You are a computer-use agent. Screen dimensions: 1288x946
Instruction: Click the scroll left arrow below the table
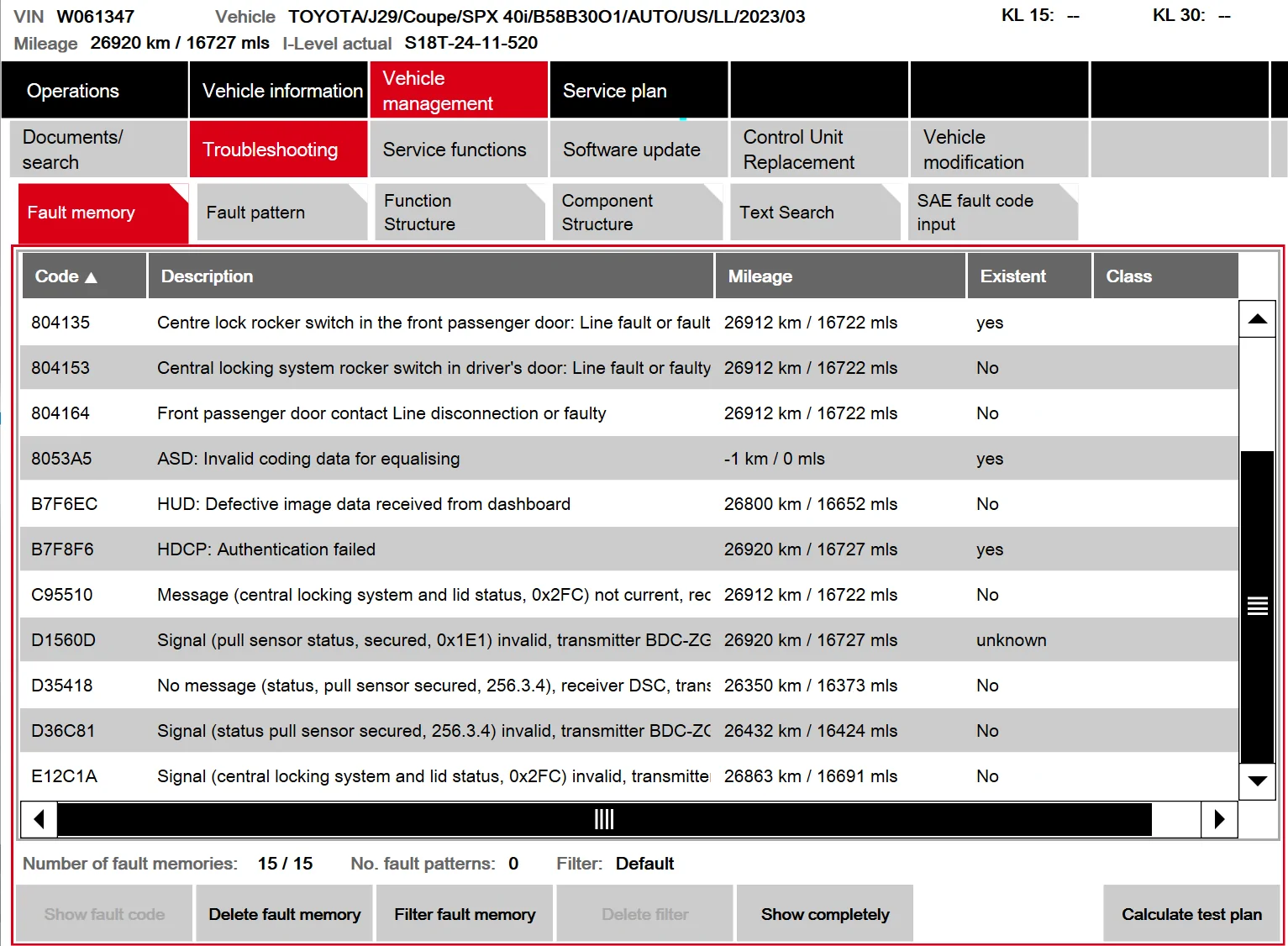click(x=39, y=819)
